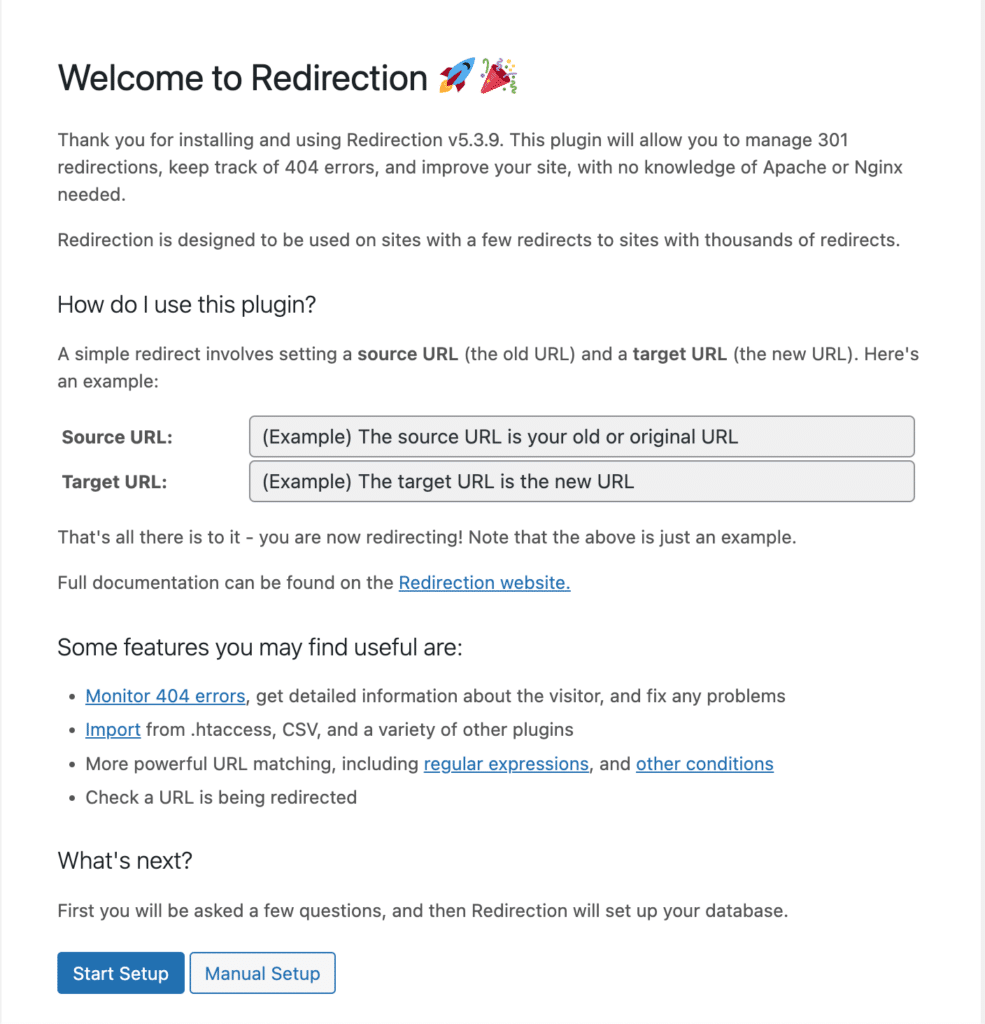Click the Source URL: label

click(117, 437)
